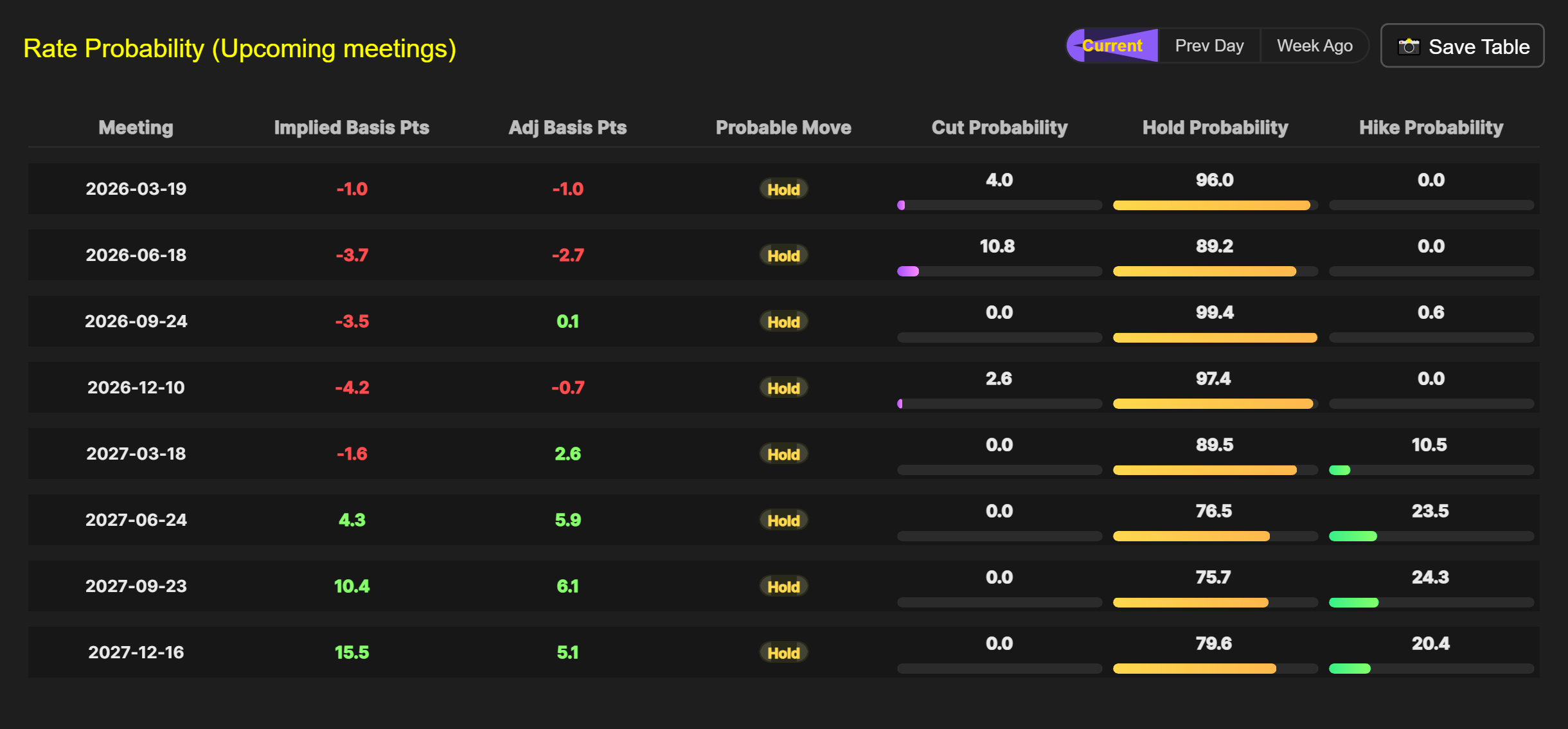Switch to the Week Ago view
This screenshot has height=729, width=1568.
(x=1314, y=46)
